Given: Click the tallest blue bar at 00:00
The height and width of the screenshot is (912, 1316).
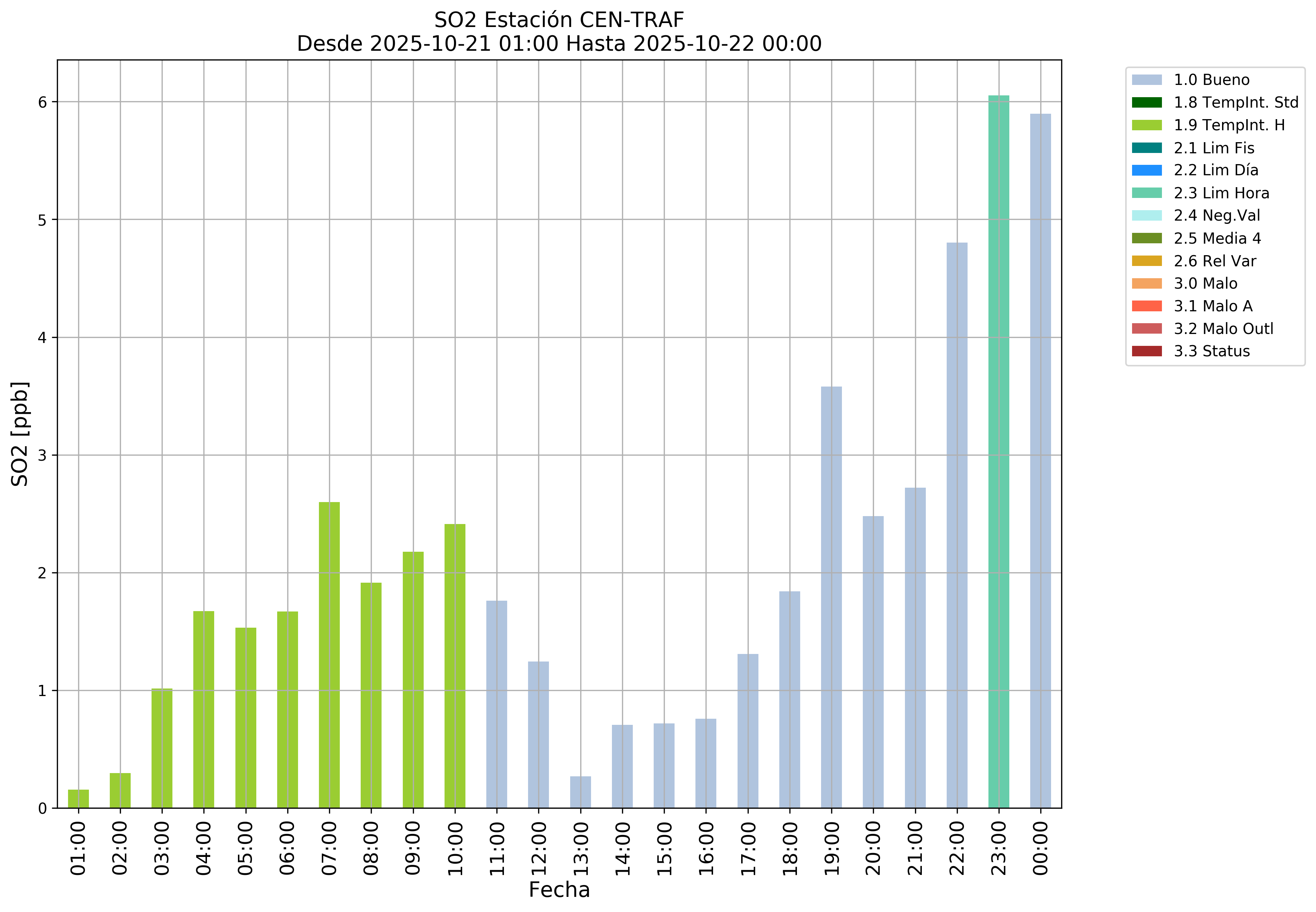Looking at the screenshot, I should point(1040,461).
